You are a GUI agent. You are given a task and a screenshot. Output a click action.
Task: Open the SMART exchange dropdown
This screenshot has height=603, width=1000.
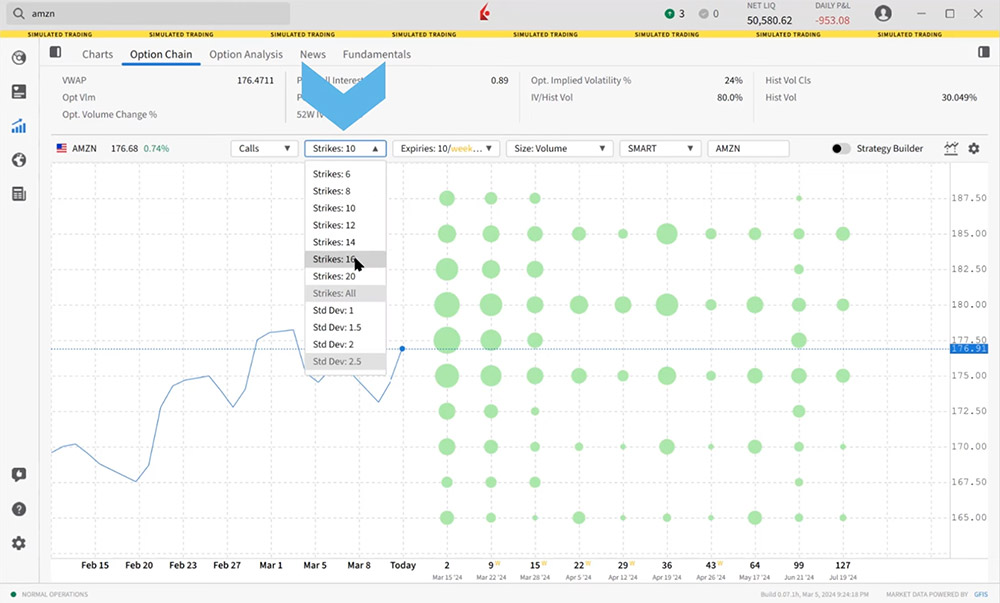pos(660,149)
